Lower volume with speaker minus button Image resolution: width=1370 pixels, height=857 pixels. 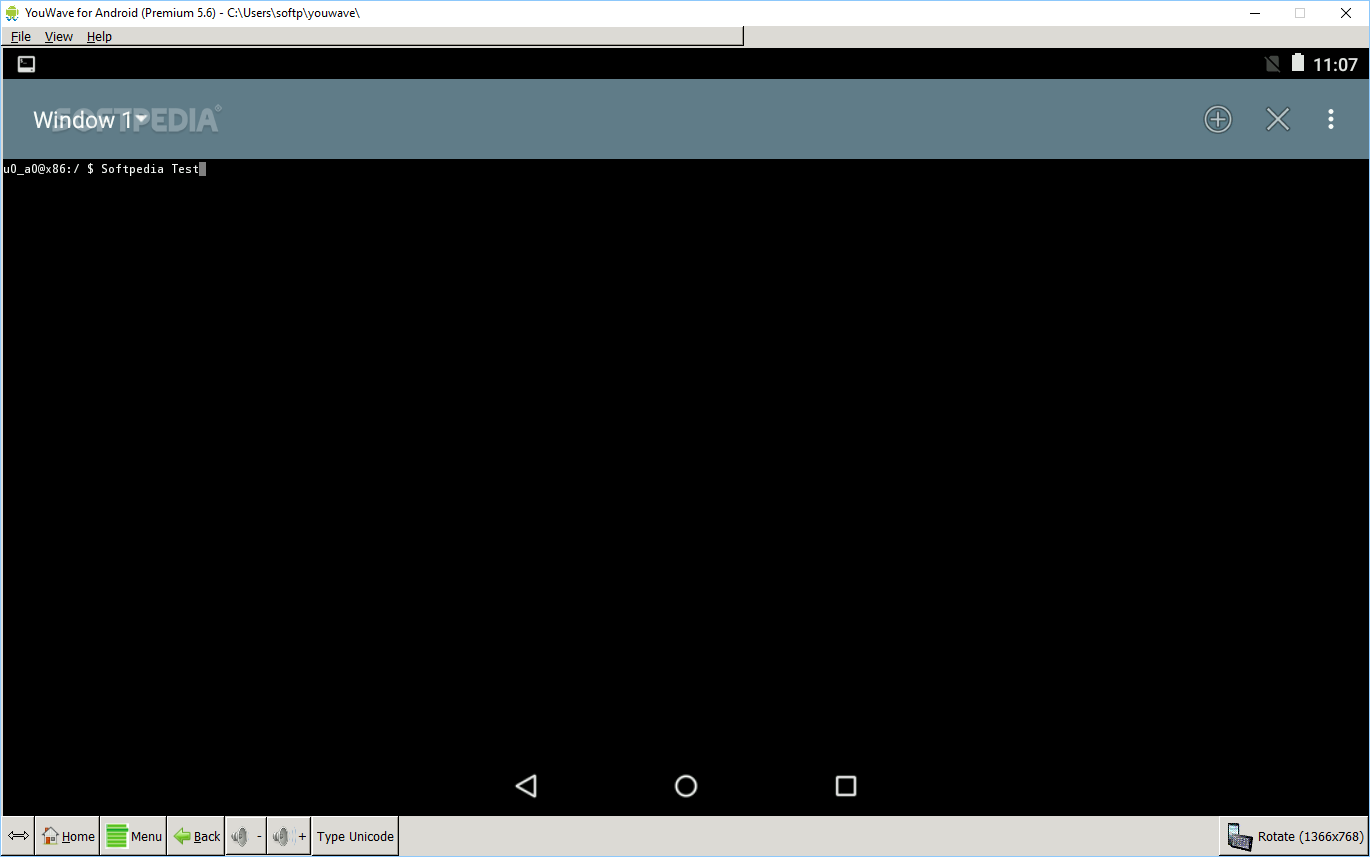pos(246,836)
